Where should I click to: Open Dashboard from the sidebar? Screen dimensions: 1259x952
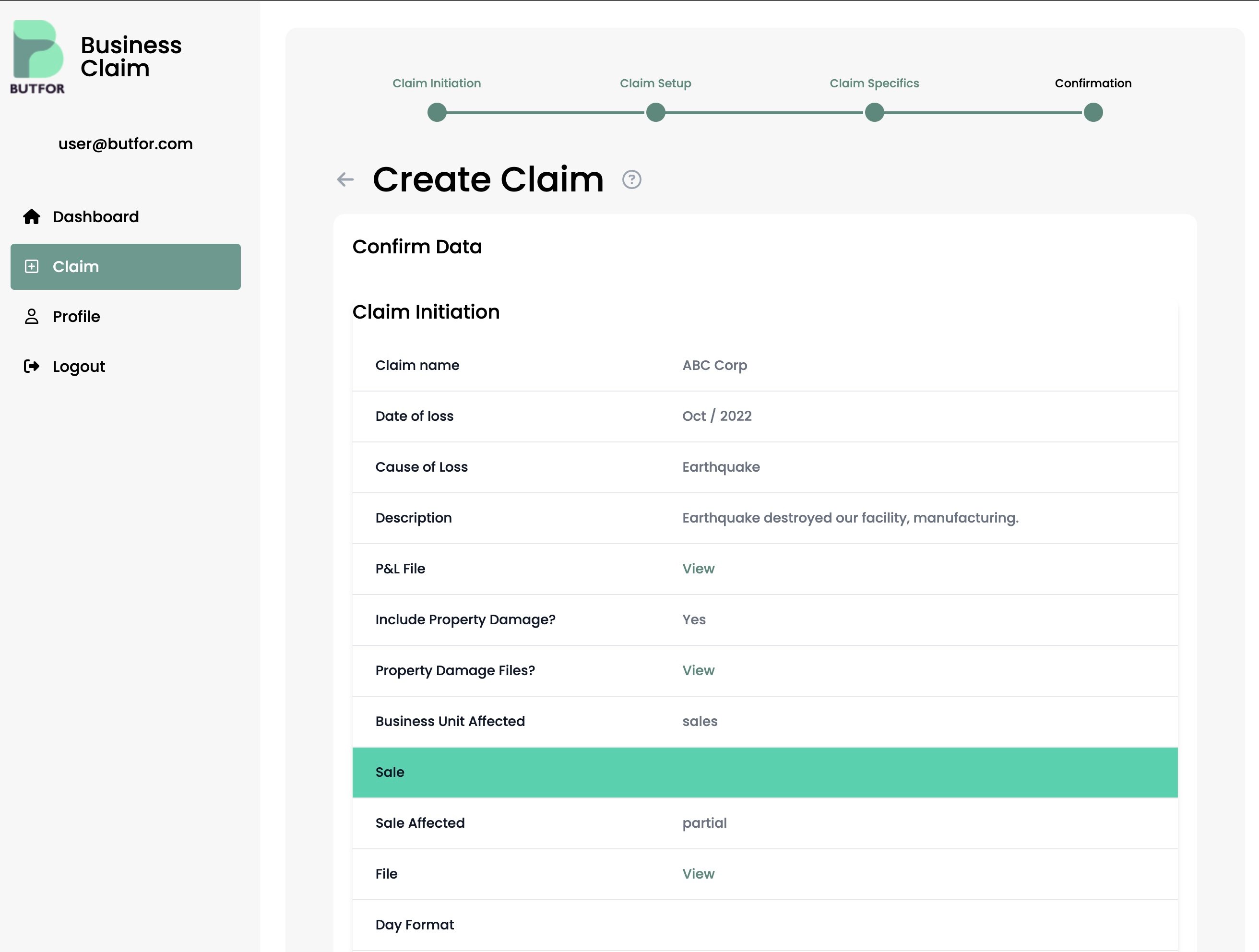click(95, 216)
